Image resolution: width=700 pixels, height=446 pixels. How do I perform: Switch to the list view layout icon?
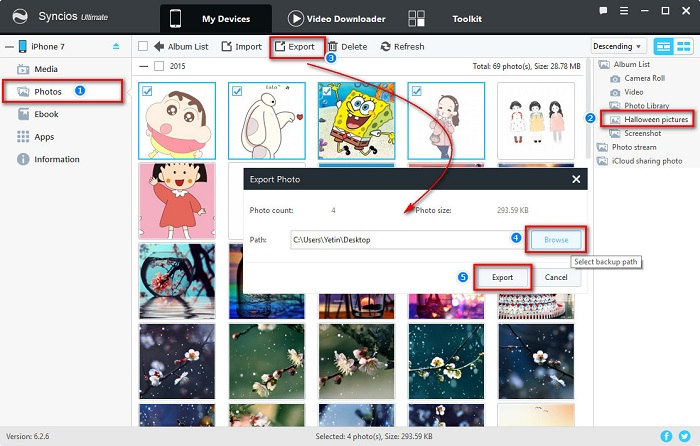point(663,46)
